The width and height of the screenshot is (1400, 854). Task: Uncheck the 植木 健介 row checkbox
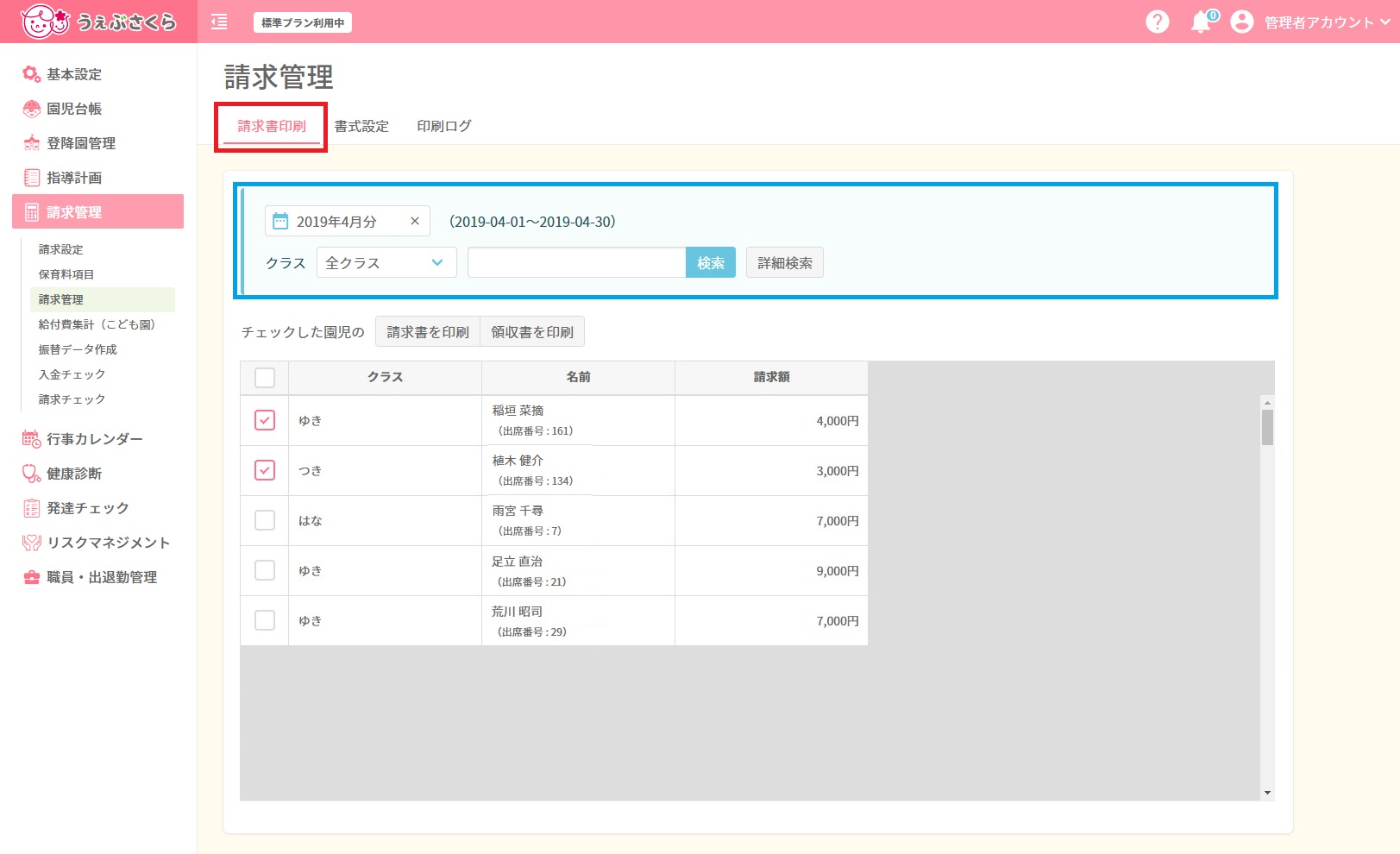tap(265, 470)
